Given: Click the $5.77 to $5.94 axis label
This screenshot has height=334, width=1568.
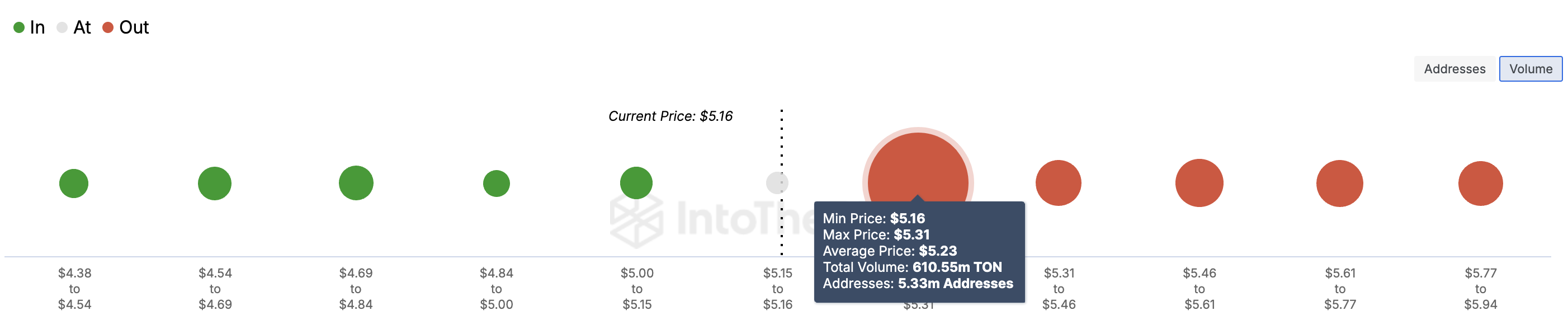Looking at the screenshot, I should click(x=1480, y=289).
